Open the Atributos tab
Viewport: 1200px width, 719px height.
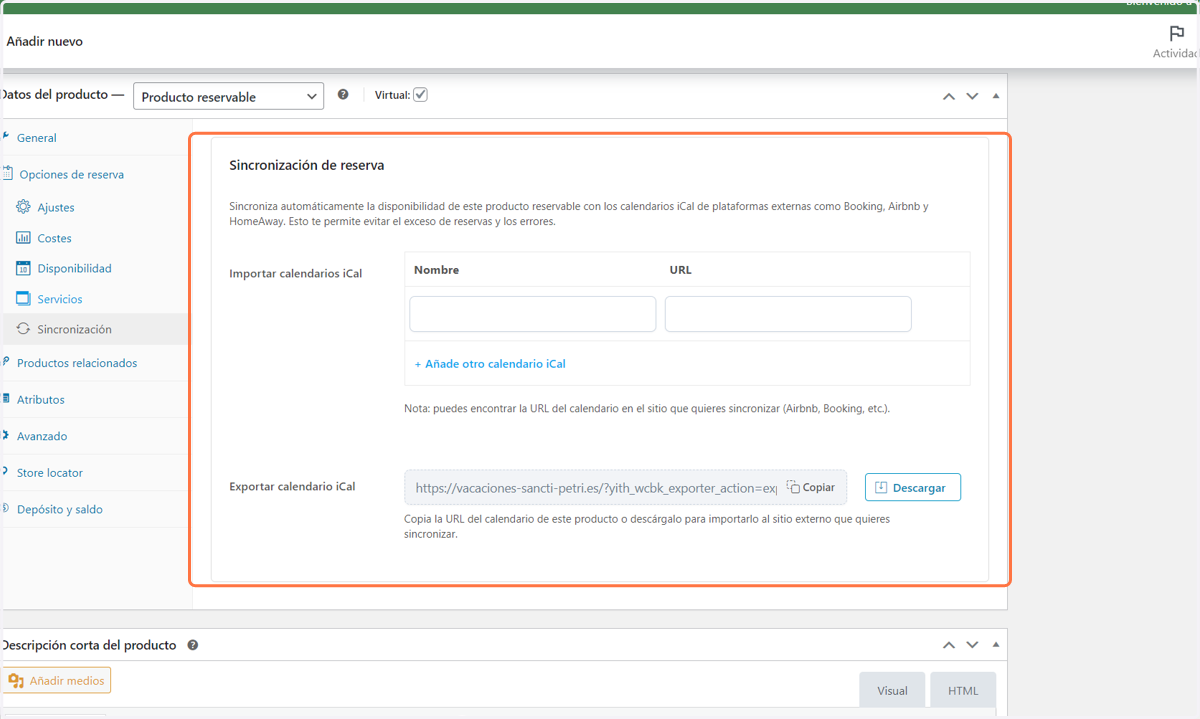(x=41, y=399)
